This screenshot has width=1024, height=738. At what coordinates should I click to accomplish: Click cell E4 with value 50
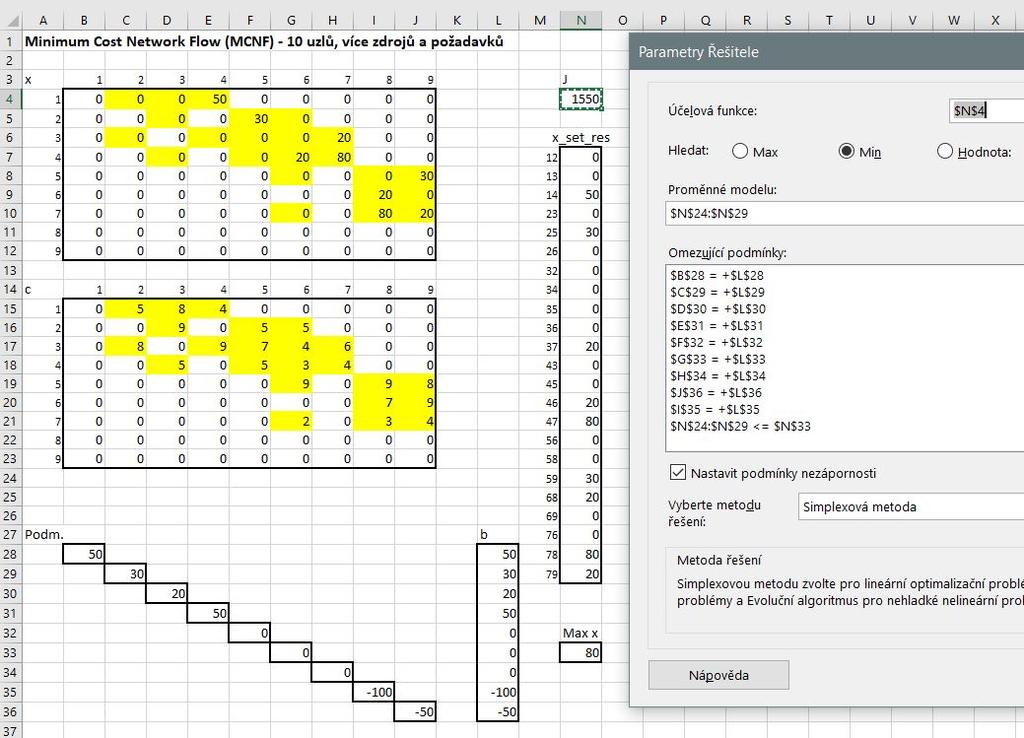point(208,99)
